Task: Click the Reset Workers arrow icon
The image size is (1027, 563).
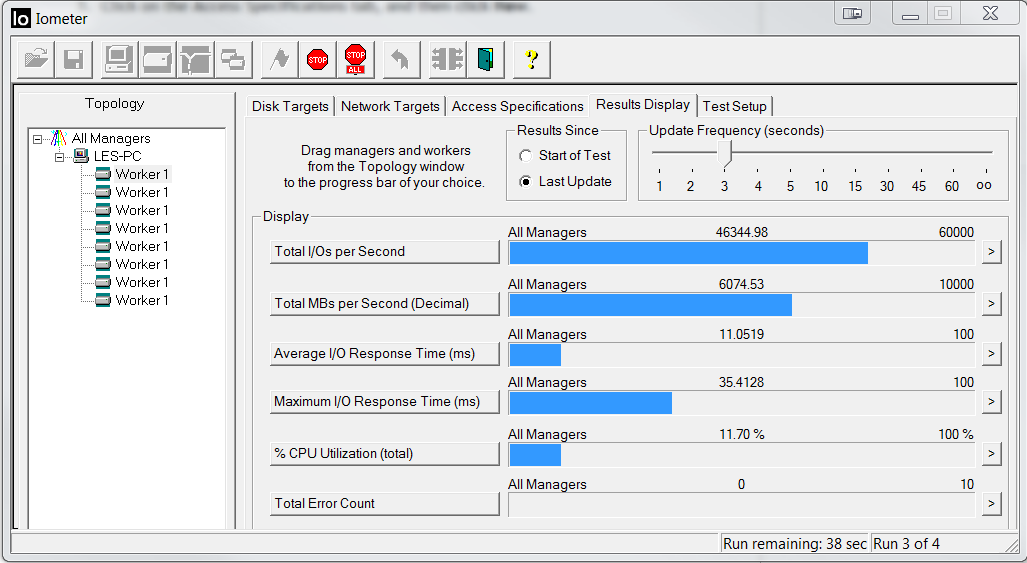Action: [x=400, y=60]
